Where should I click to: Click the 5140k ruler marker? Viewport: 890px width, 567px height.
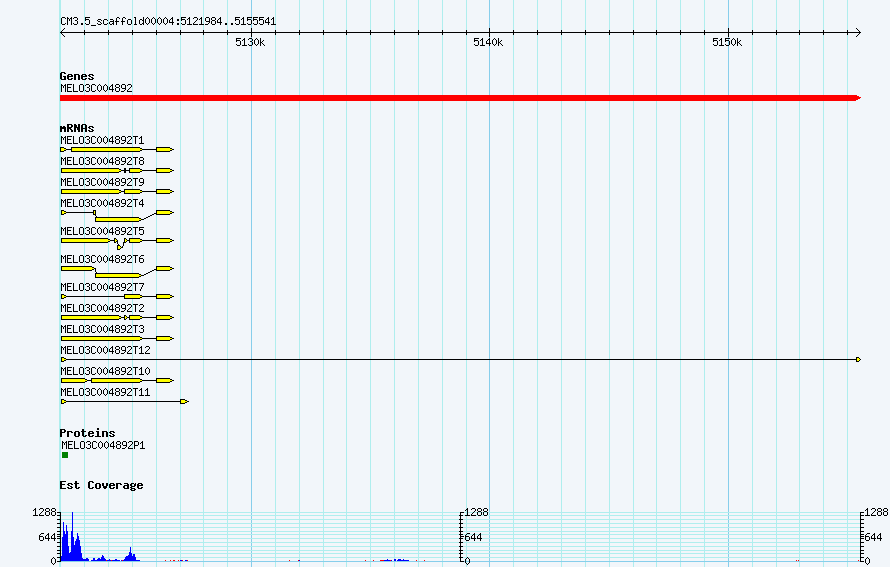(x=488, y=43)
